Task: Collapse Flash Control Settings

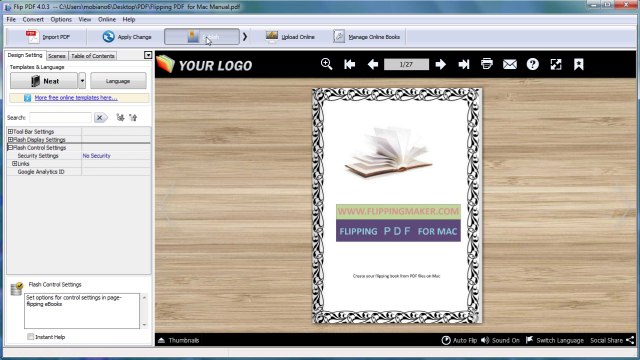Action: pyautogui.click(x=10, y=147)
